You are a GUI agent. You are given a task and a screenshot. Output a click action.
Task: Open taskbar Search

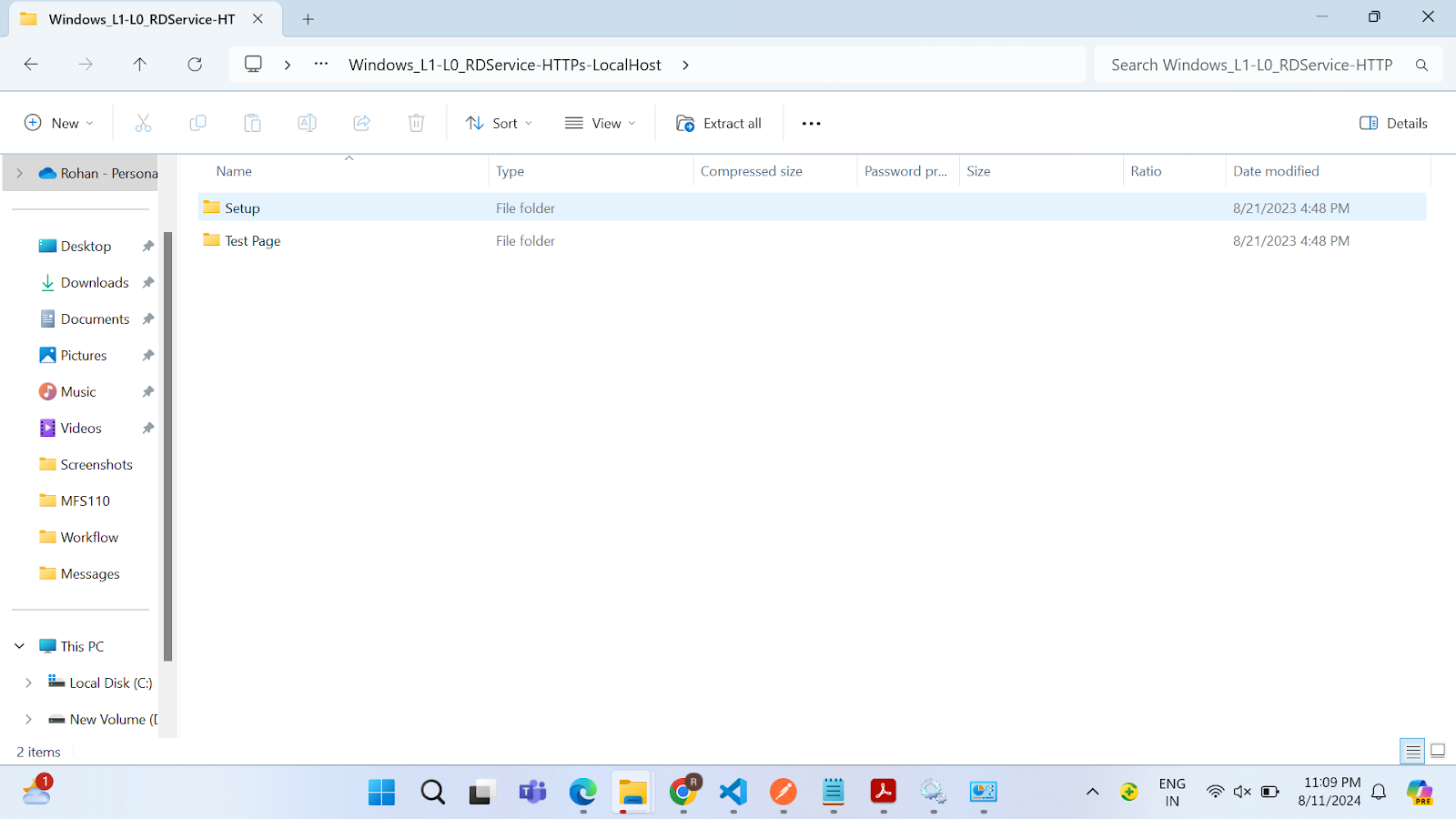432,793
